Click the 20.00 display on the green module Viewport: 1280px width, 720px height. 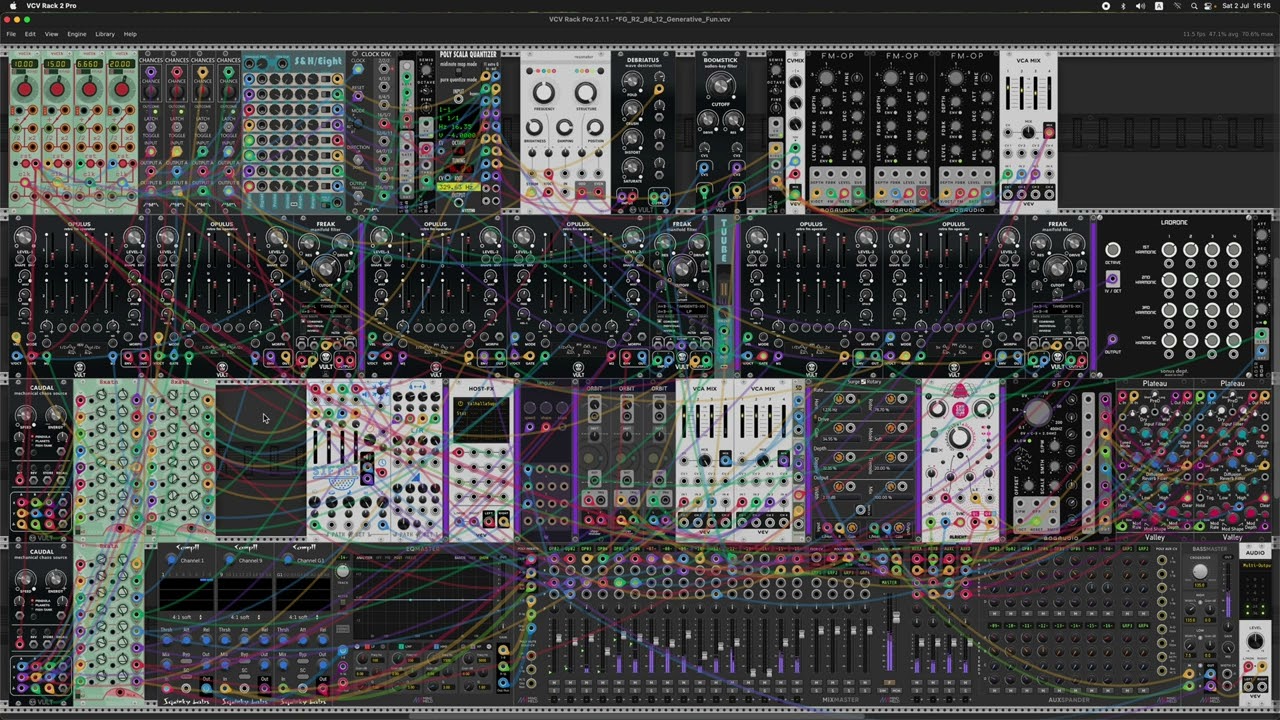click(x=121, y=65)
